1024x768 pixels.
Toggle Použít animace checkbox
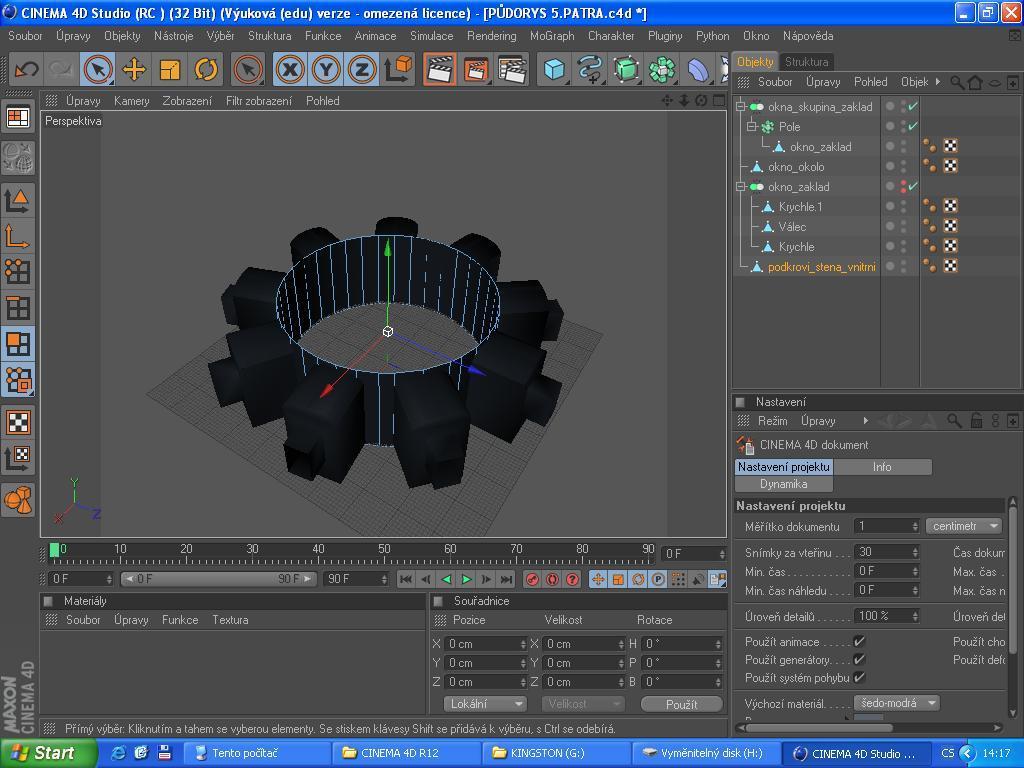pyautogui.click(x=859, y=641)
